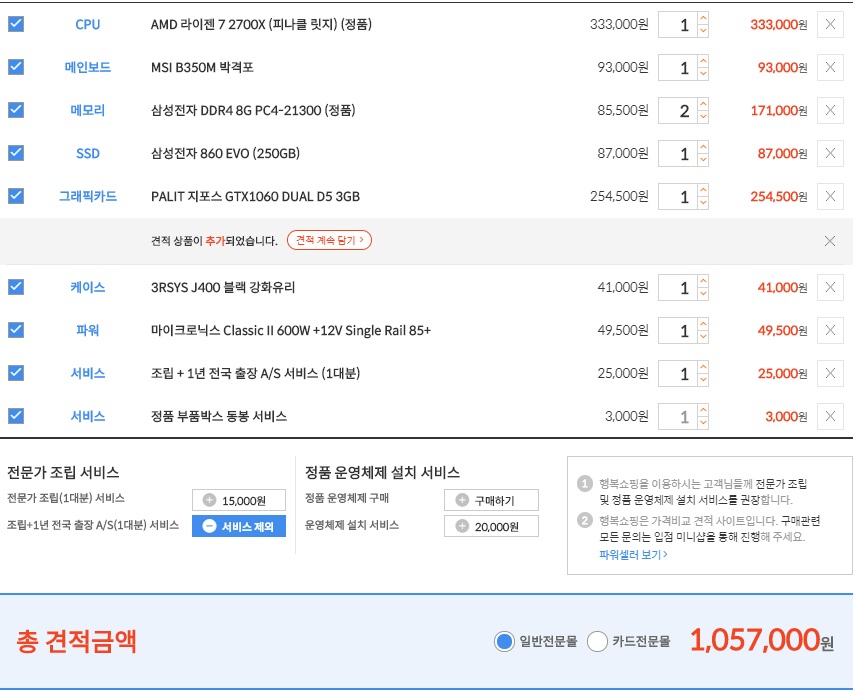The height and width of the screenshot is (691, 856).
Task: Increase the CPU quantity with the up arrow
Action: pyautogui.click(x=703, y=18)
